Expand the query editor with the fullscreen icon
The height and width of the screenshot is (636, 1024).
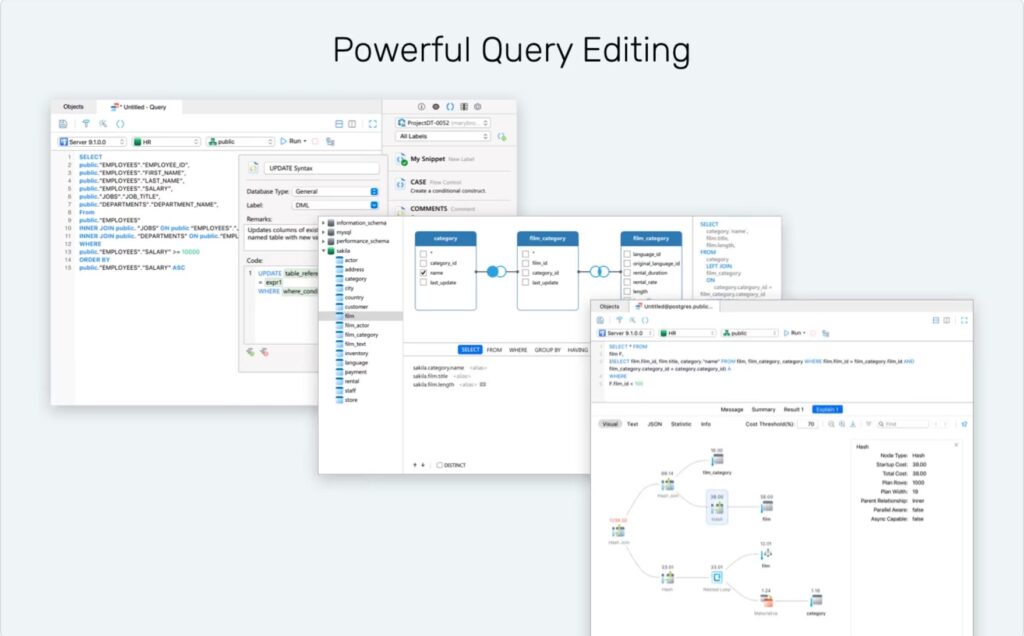[372, 124]
